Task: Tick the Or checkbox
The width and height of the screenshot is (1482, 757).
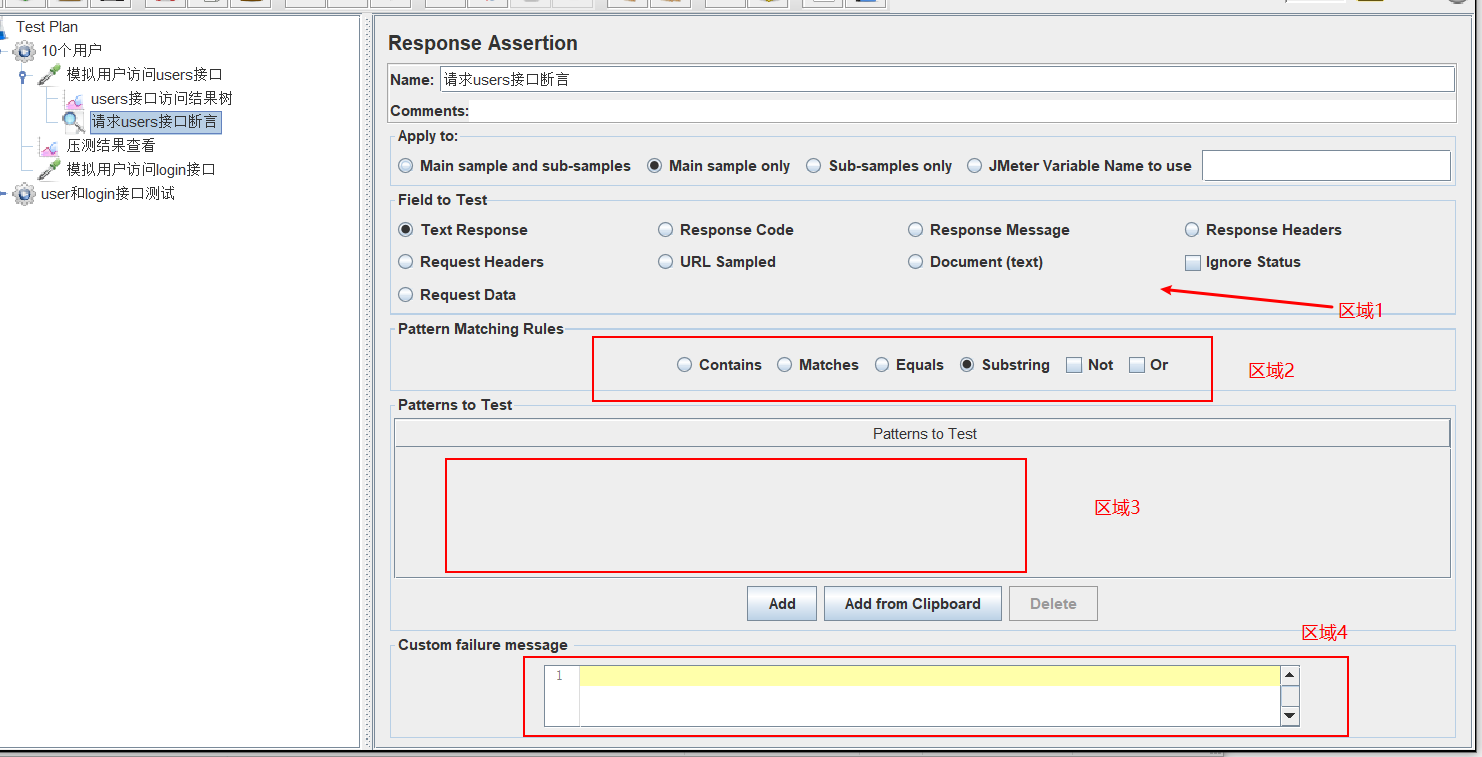Action: pos(1137,365)
